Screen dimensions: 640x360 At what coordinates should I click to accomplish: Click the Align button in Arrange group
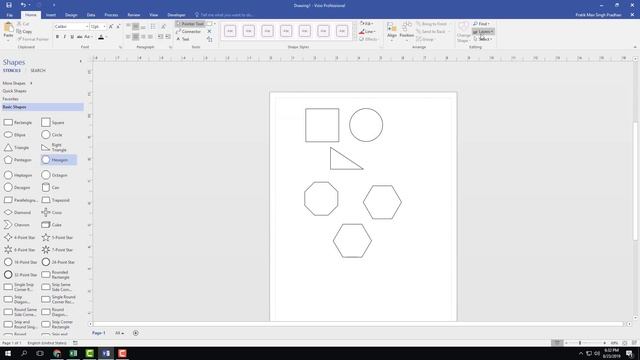pos(392,31)
